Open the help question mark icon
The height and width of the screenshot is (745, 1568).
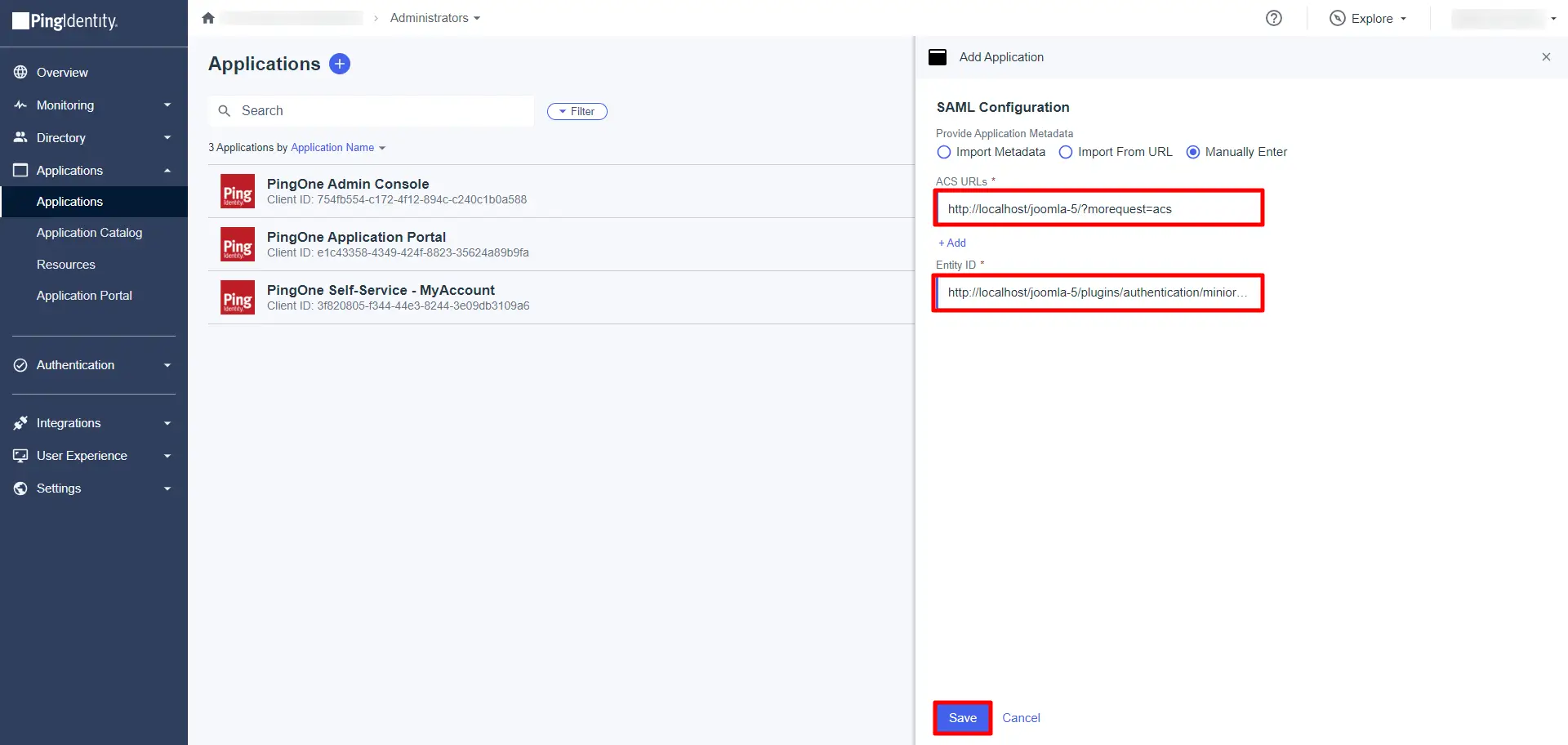click(x=1273, y=18)
